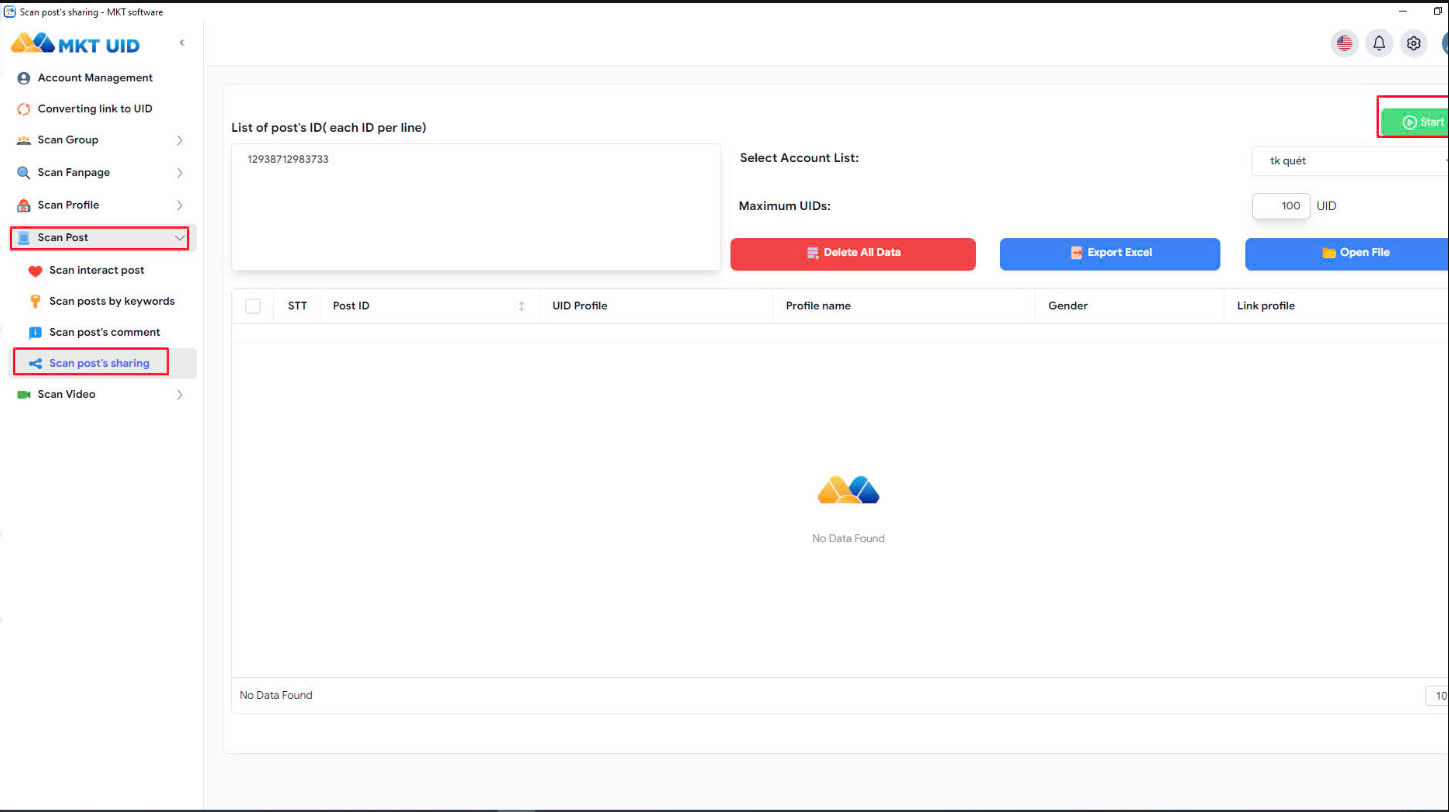This screenshot has width=1449, height=812.
Task: Change language with the US flag icon
Action: pos(1344,43)
